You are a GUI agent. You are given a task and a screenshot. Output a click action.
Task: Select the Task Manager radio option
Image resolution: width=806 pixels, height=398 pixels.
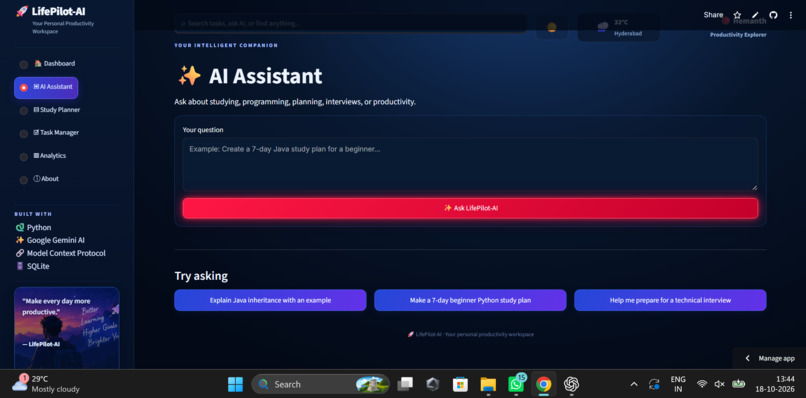click(24, 134)
